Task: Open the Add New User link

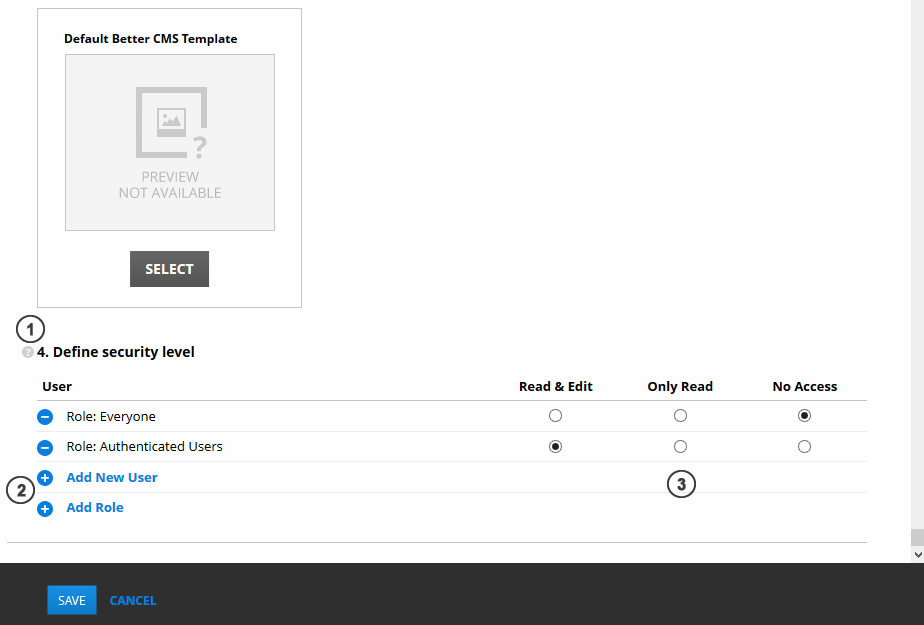Action: click(x=112, y=478)
